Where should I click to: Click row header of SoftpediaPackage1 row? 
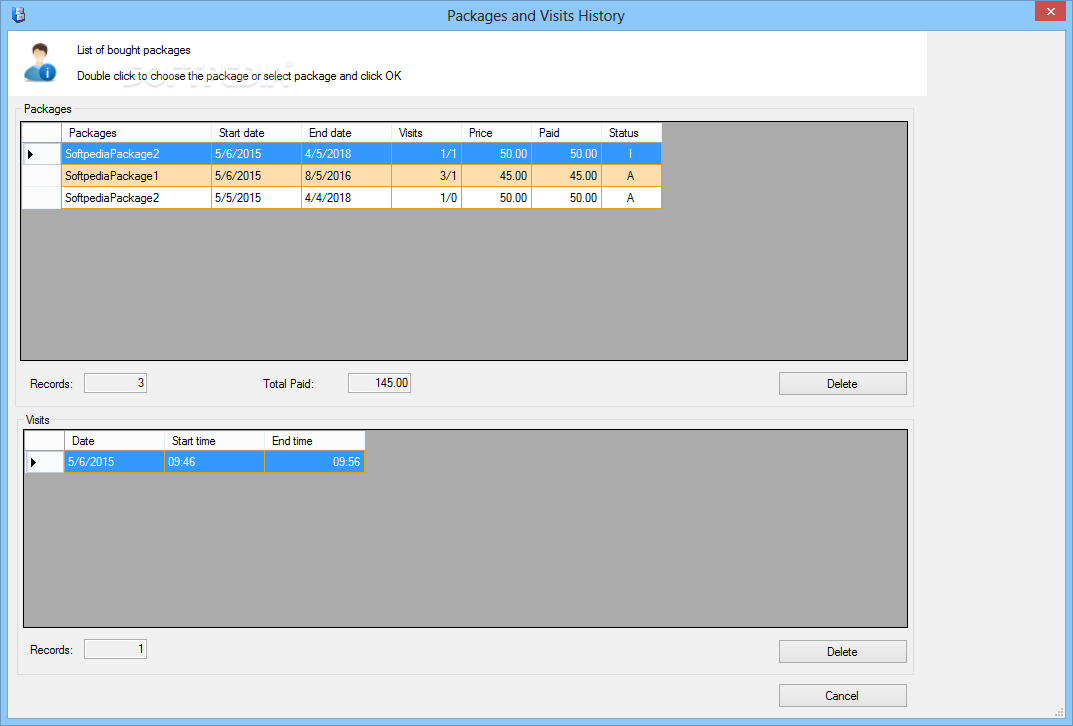(41, 176)
